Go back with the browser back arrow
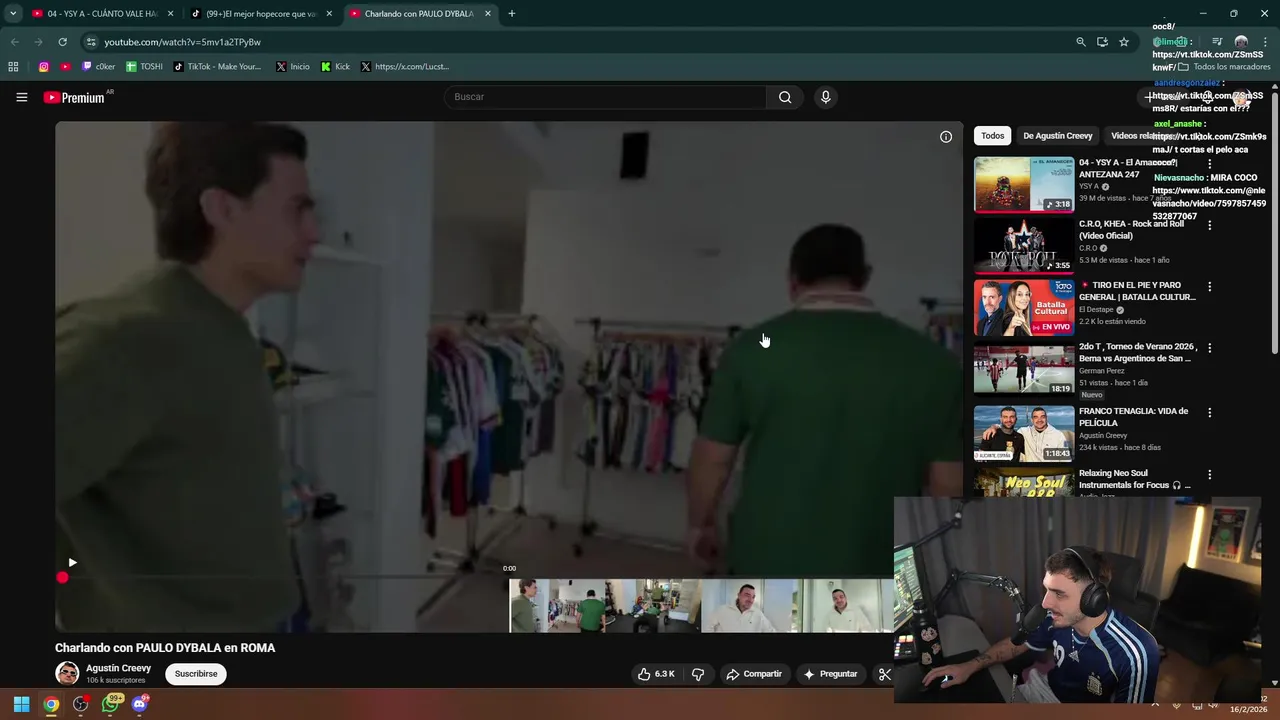The width and height of the screenshot is (1280, 720). click(14, 42)
